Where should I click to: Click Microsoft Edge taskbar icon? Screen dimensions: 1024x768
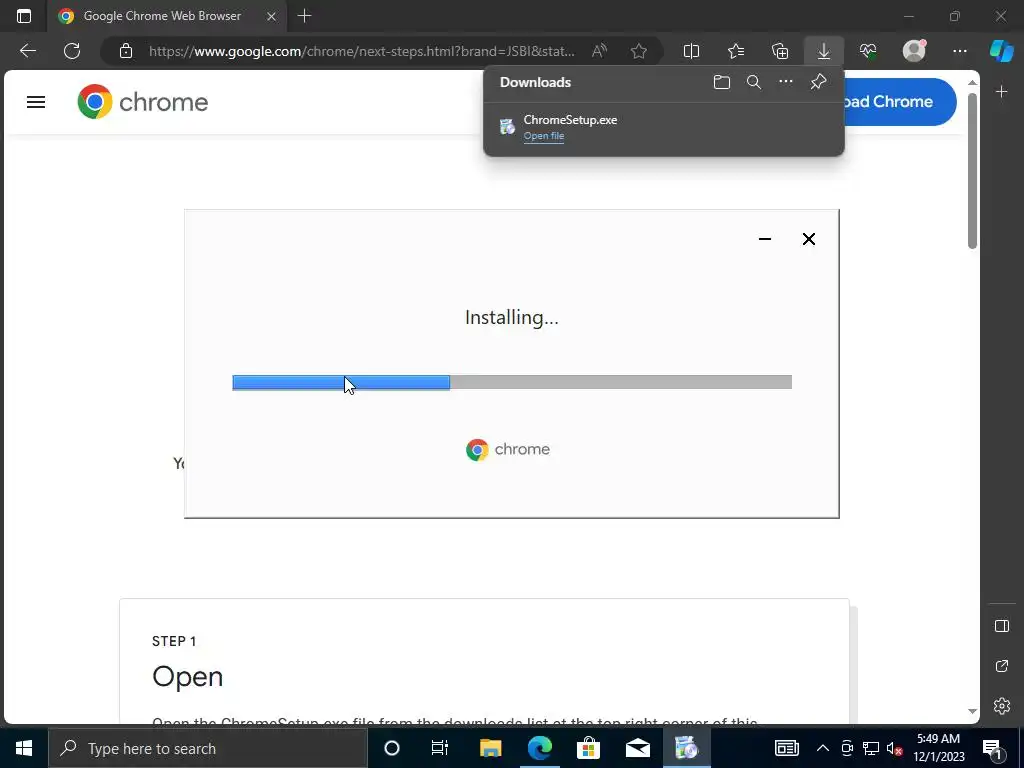click(x=539, y=748)
